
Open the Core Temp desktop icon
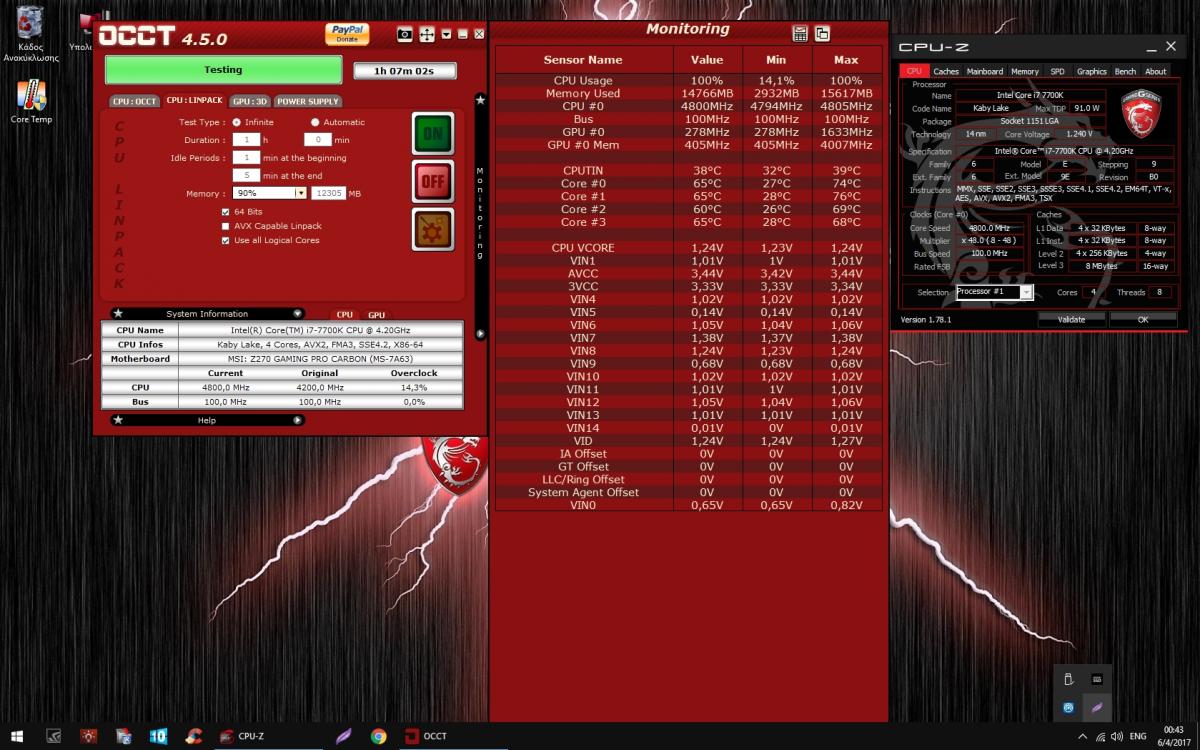tap(31, 101)
